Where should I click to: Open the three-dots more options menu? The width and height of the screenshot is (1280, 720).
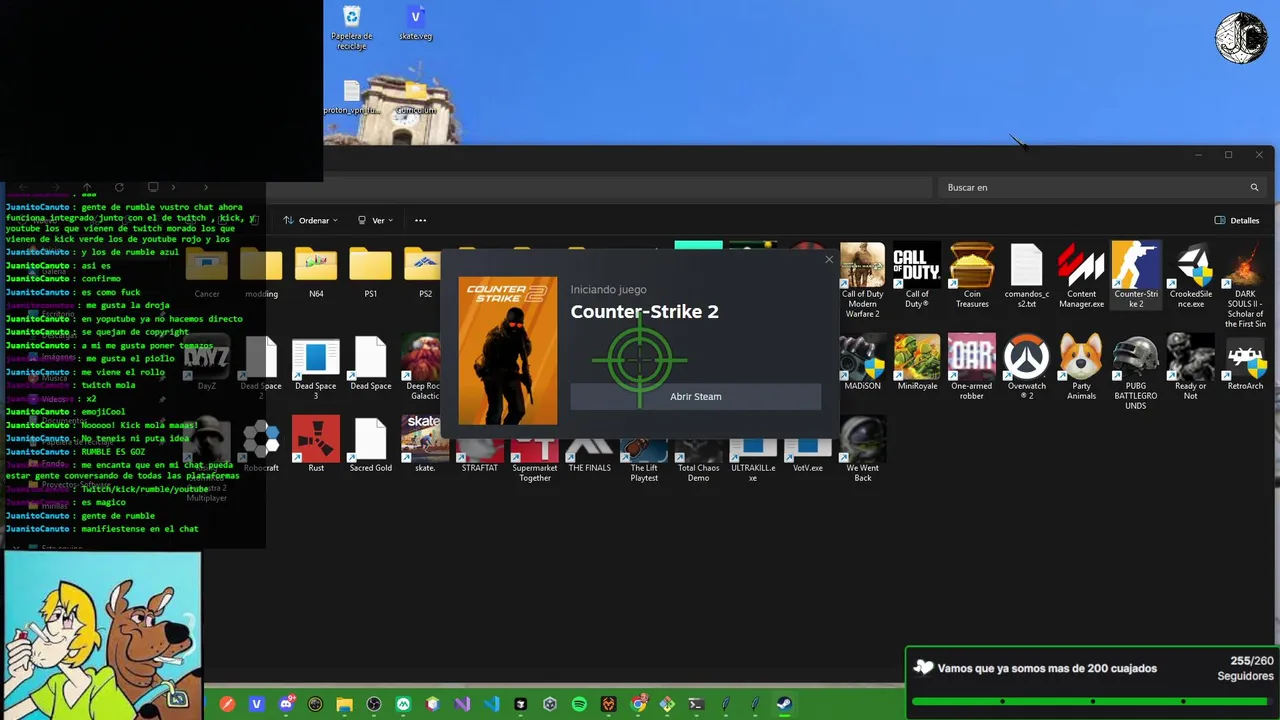(x=420, y=220)
